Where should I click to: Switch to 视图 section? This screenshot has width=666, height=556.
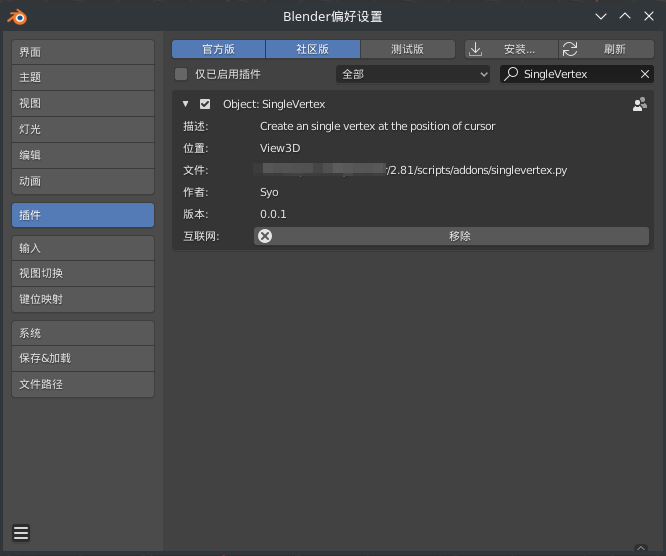(x=83, y=104)
